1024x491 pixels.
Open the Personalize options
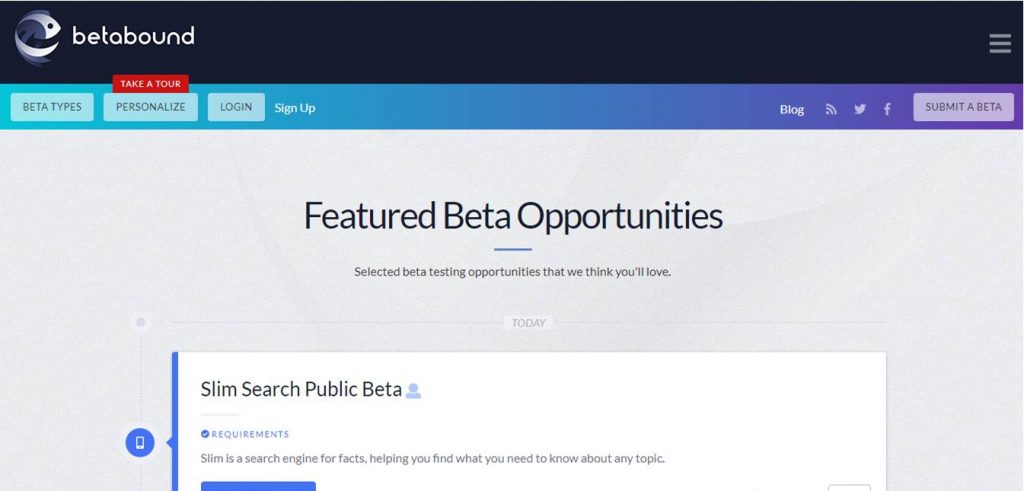150,107
